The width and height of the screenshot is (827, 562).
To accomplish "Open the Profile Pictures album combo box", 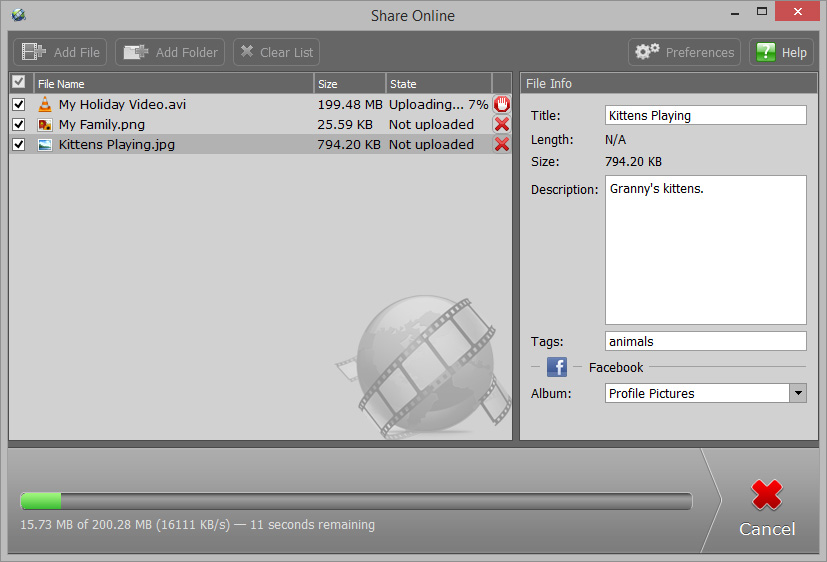I will pyautogui.click(x=697, y=393).
